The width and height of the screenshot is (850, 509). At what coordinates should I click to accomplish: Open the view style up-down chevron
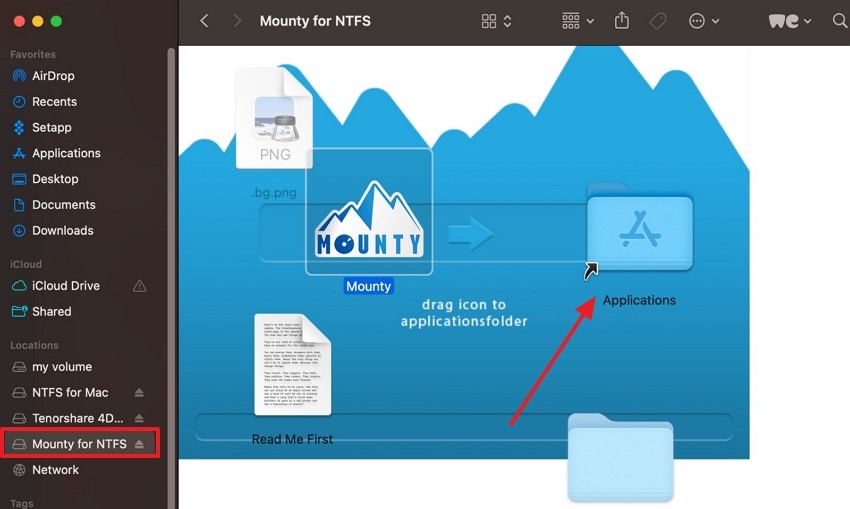507,21
